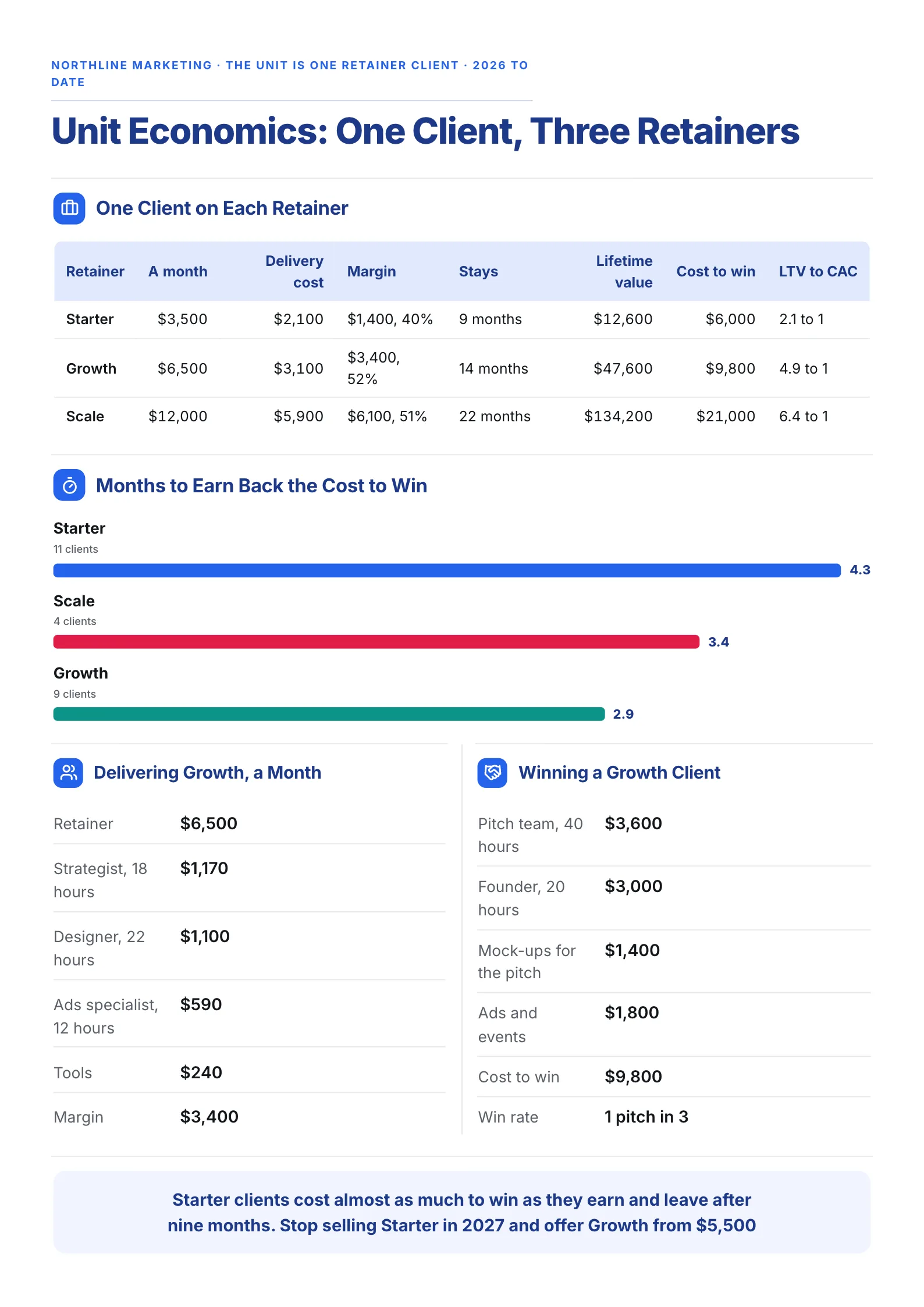Screen dimensions: 924x1307
Task: Click the main title 'Unit Economics: One Client, Three Retainers'
Action: coord(425,131)
